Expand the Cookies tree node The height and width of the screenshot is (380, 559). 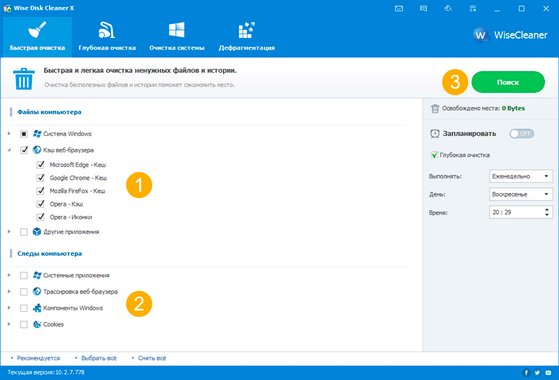click(x=9, y=324)
